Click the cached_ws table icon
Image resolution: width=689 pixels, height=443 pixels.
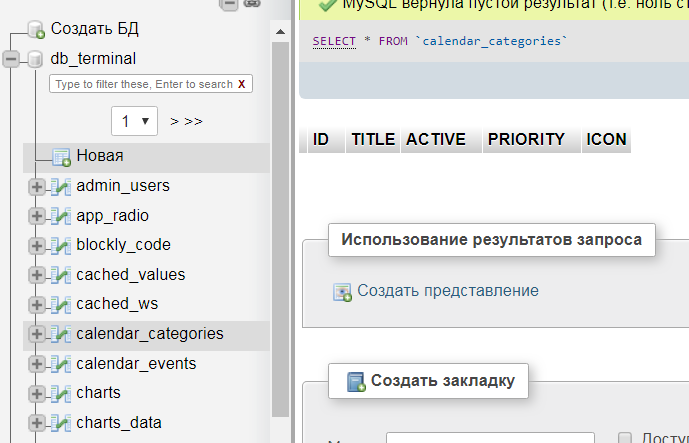tap(61, 305)
